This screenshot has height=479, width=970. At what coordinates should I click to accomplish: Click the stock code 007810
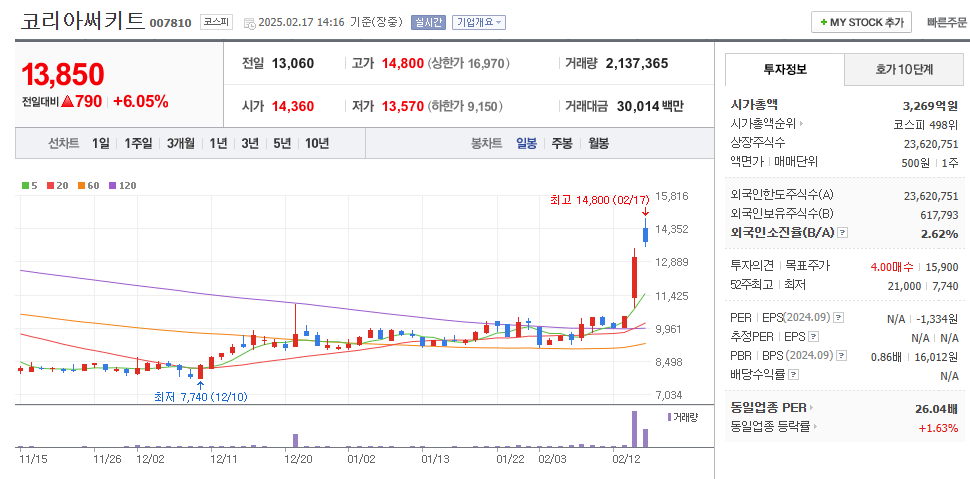coord(170,24)
